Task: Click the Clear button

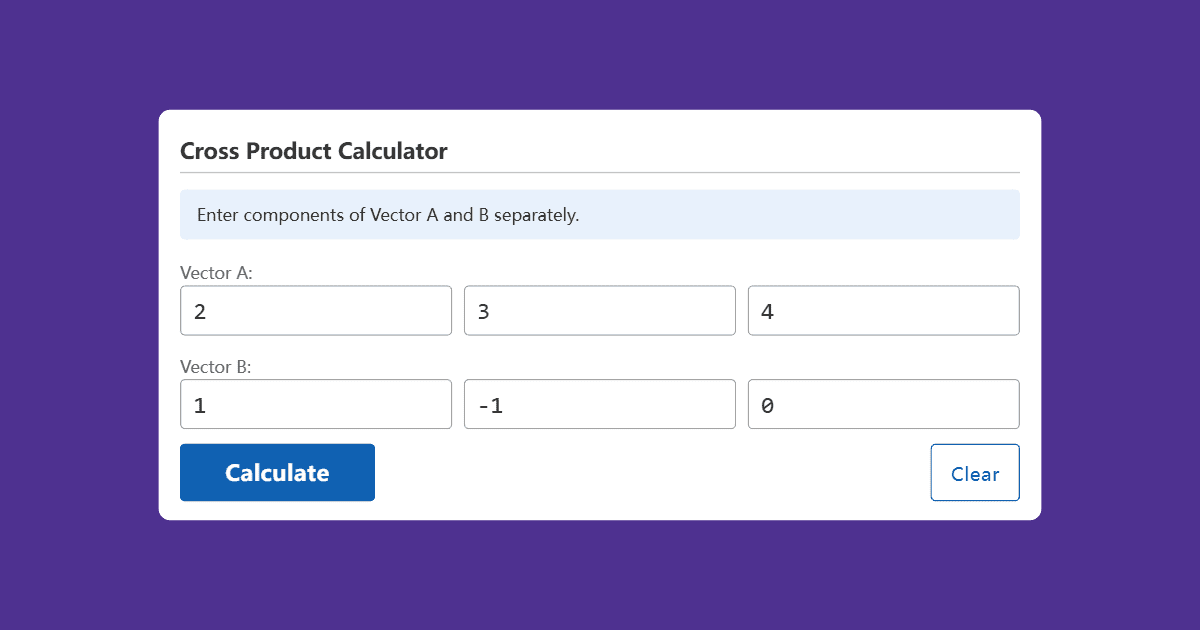Action: pos(974,472)
